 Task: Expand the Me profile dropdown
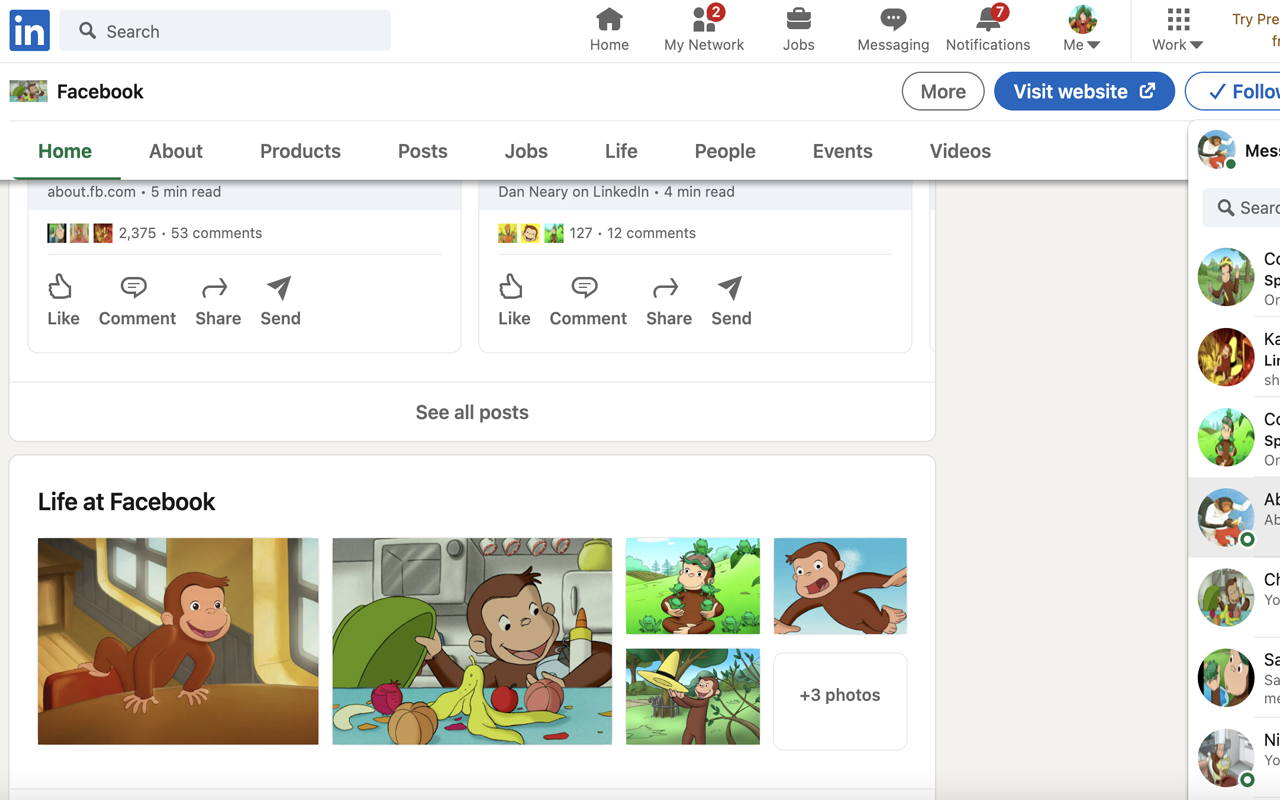[x=1080, y=28]
